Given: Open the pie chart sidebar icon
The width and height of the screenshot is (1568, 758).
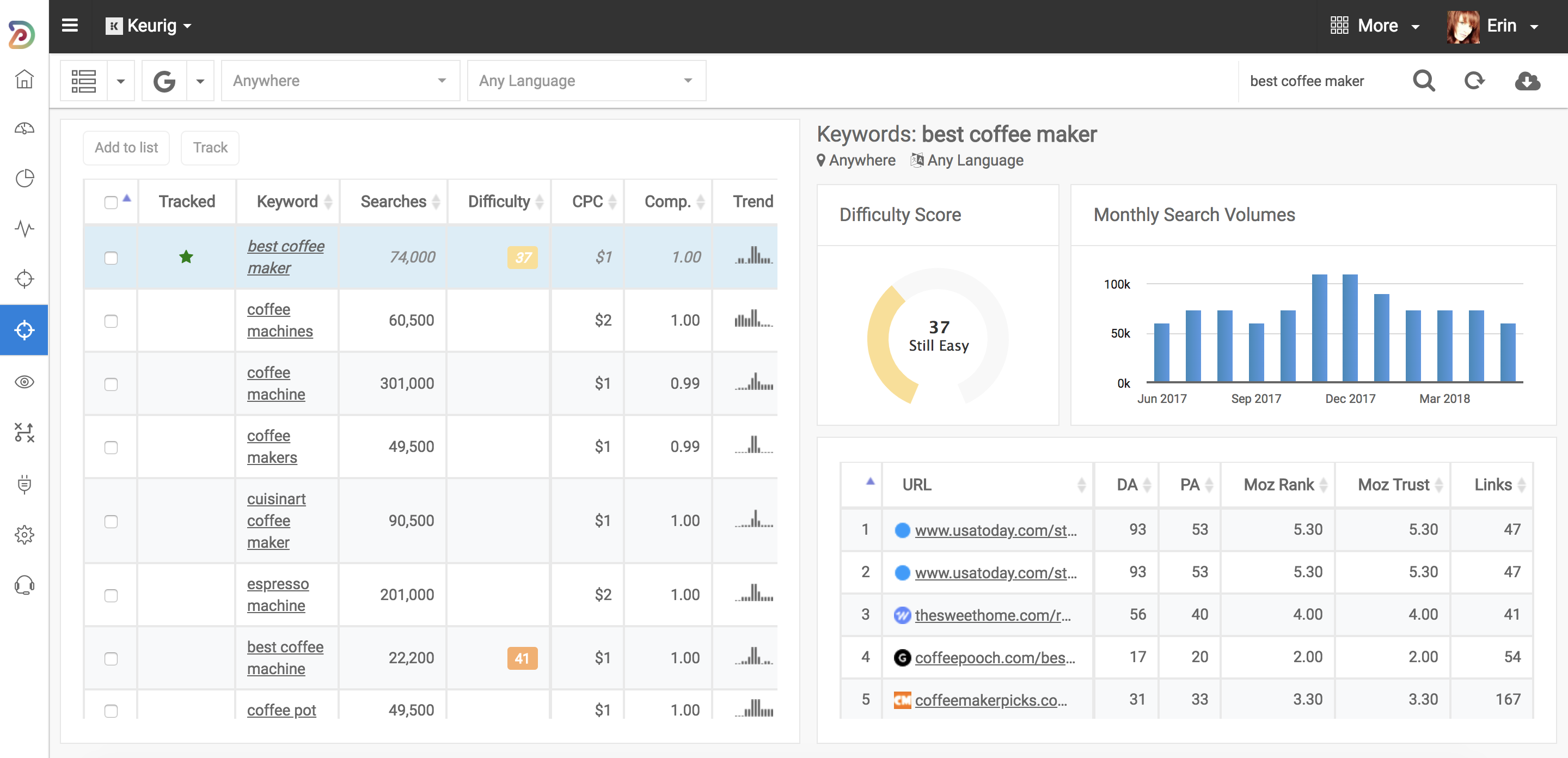Looking at the screenshot, I should [24, 179].
